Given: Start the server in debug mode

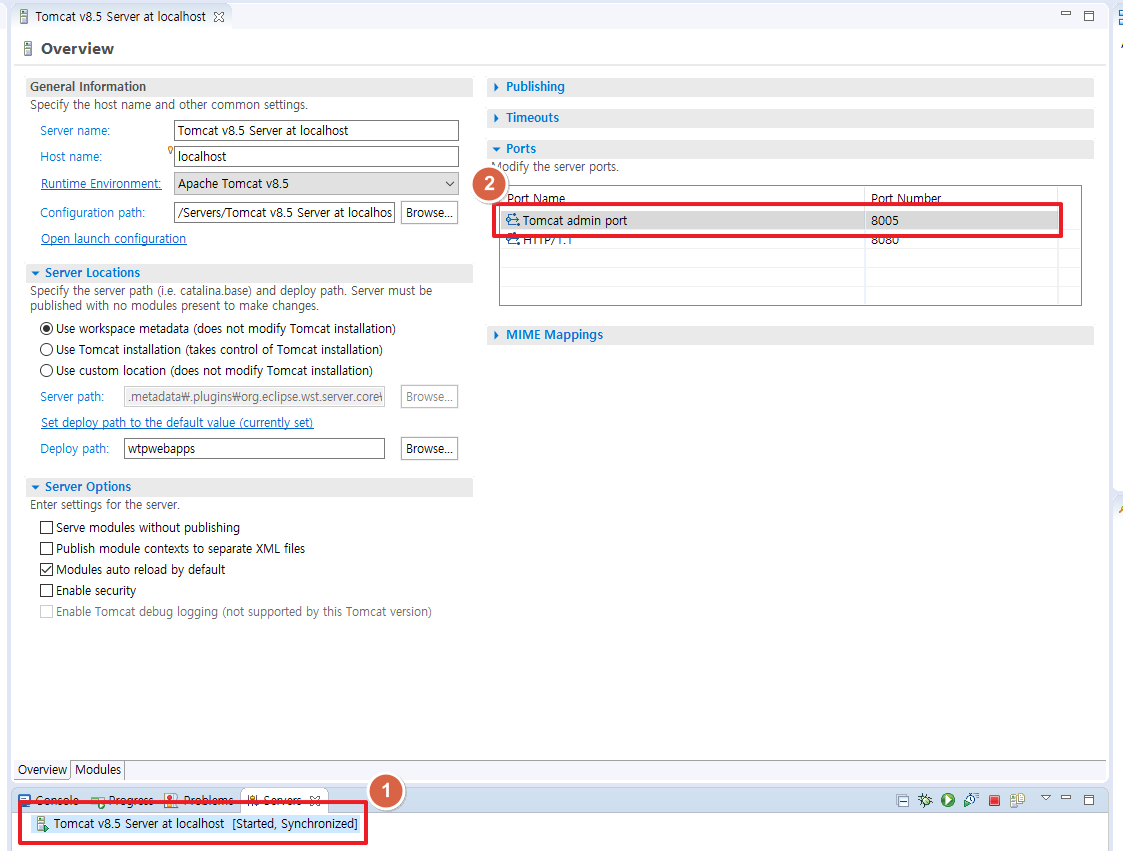Looking at the screenshot, I should point(925,800).
